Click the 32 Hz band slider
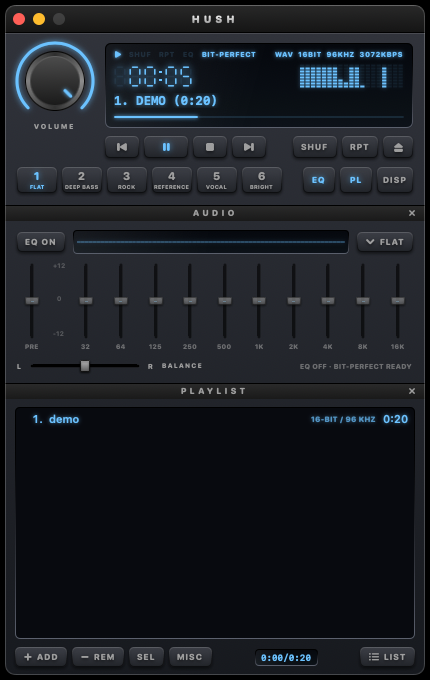Screen dimensions: 430x680 [x=86, y=301]
